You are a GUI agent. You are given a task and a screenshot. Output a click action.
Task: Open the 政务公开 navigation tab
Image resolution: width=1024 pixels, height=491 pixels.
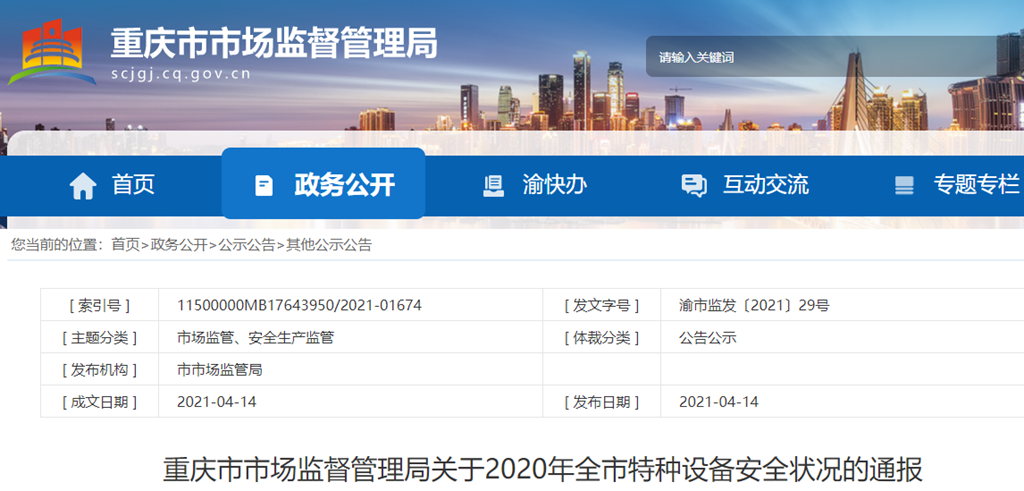coord(323,183)
